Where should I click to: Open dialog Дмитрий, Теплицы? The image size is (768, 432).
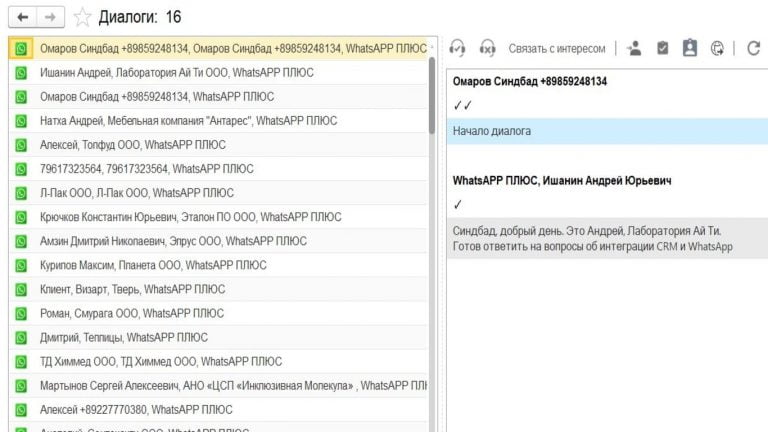(218, 337)
